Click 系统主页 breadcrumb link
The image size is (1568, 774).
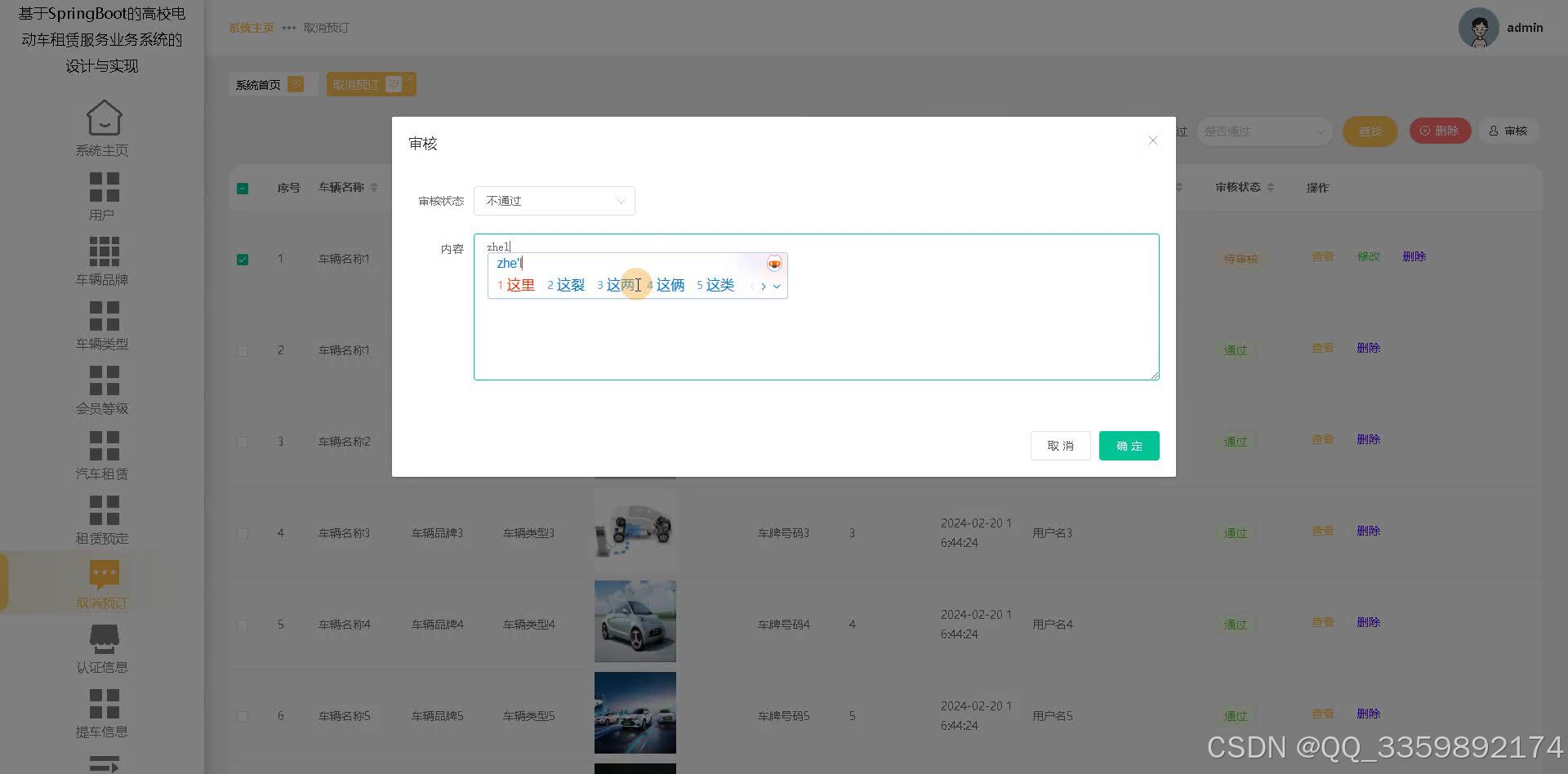(251, 28)
